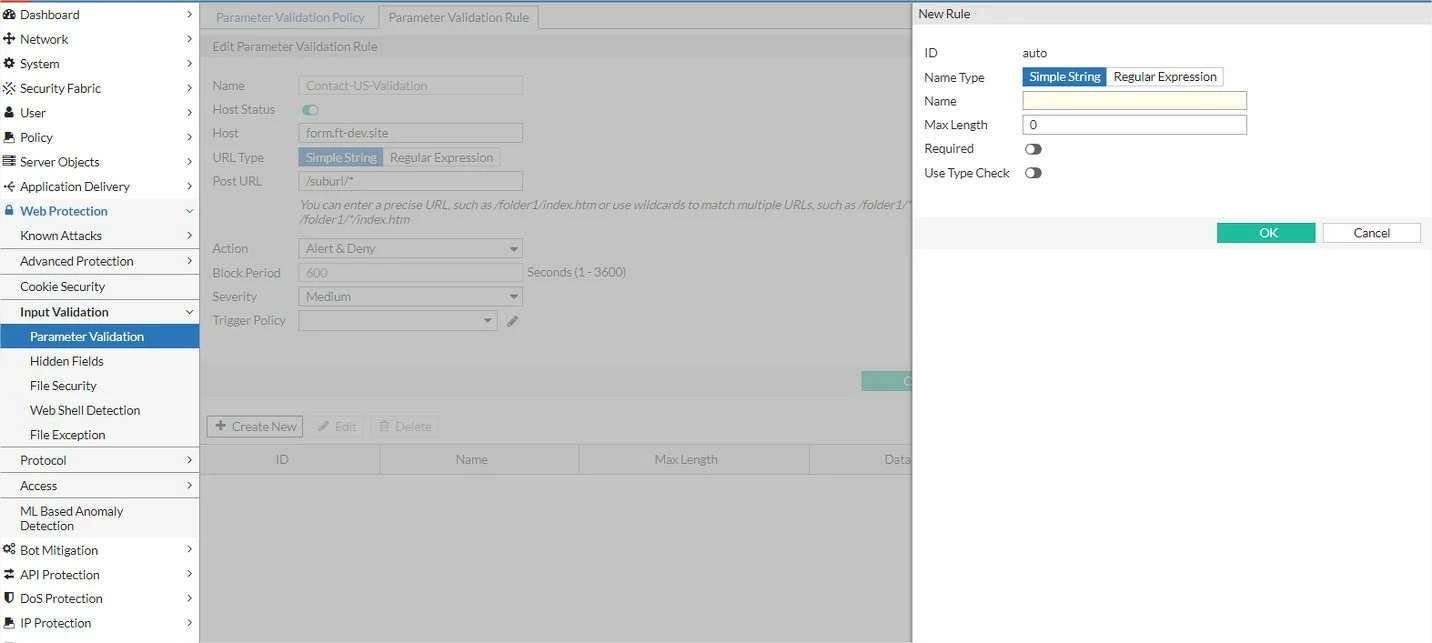Open the Action dropdown showing Alert & Deny
Image resolution: width=1432 pixels, height=643 pixels.
410,248
